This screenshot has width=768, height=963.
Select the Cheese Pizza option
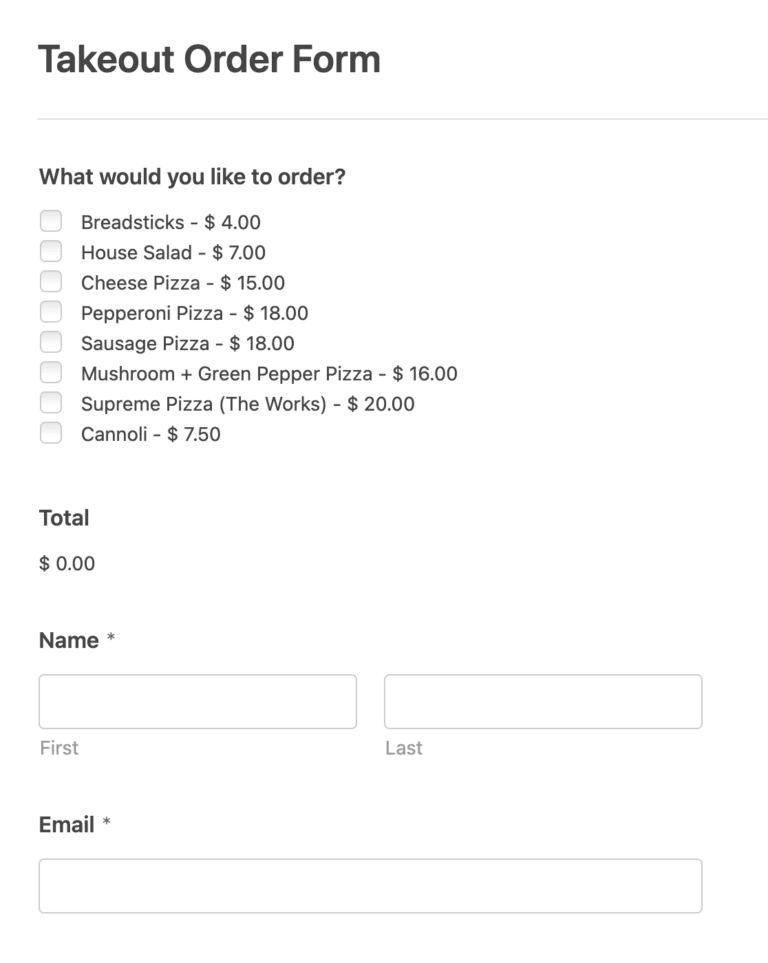51,281
